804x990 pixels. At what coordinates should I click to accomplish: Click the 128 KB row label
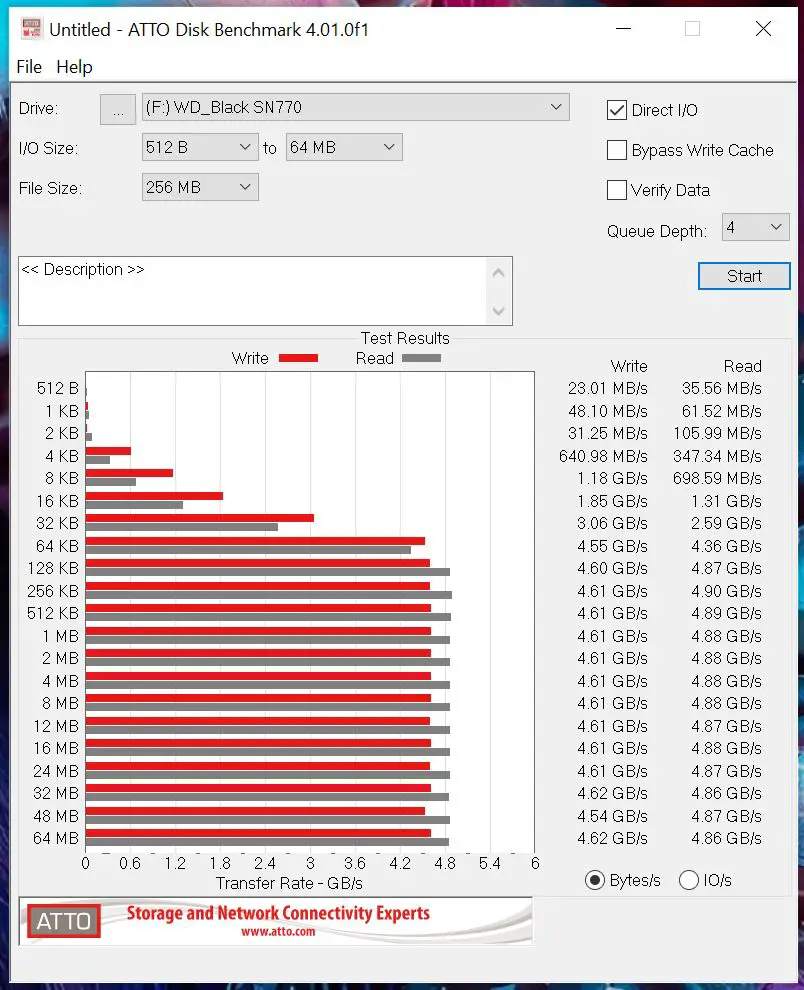point(53,569)
